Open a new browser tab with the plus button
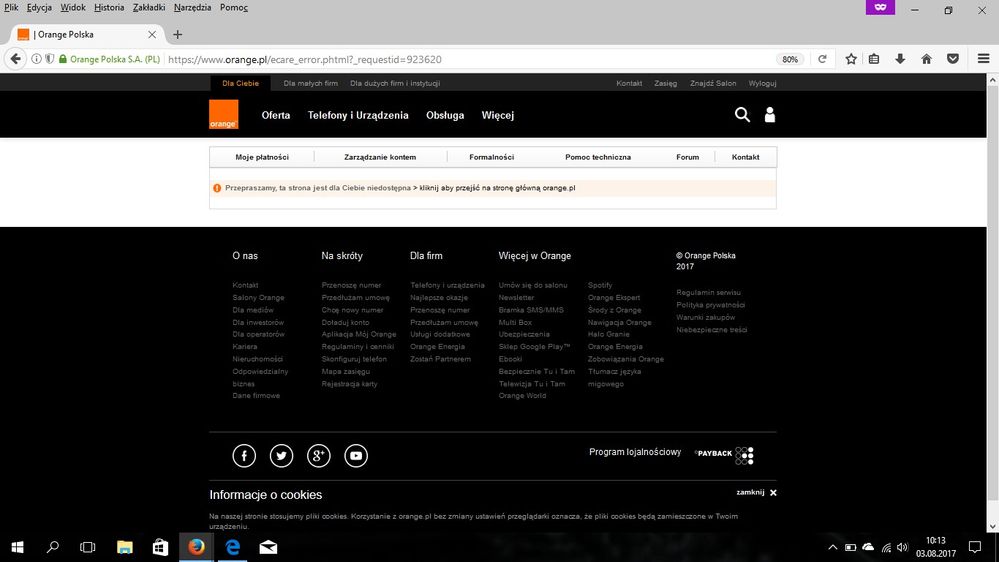Image resolution: width=999 pixels, height=562 pixels. coord(178,34)
